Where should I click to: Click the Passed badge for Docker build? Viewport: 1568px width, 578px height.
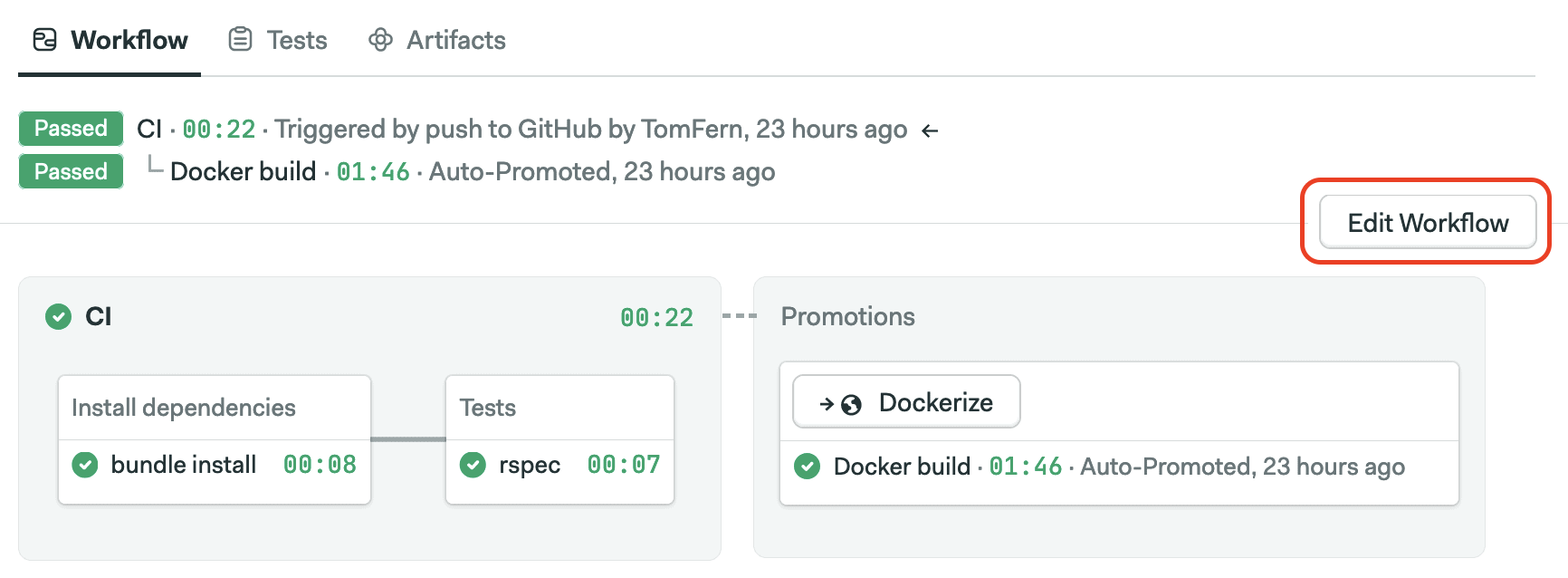pyautogui.click(x=71, y=171)
